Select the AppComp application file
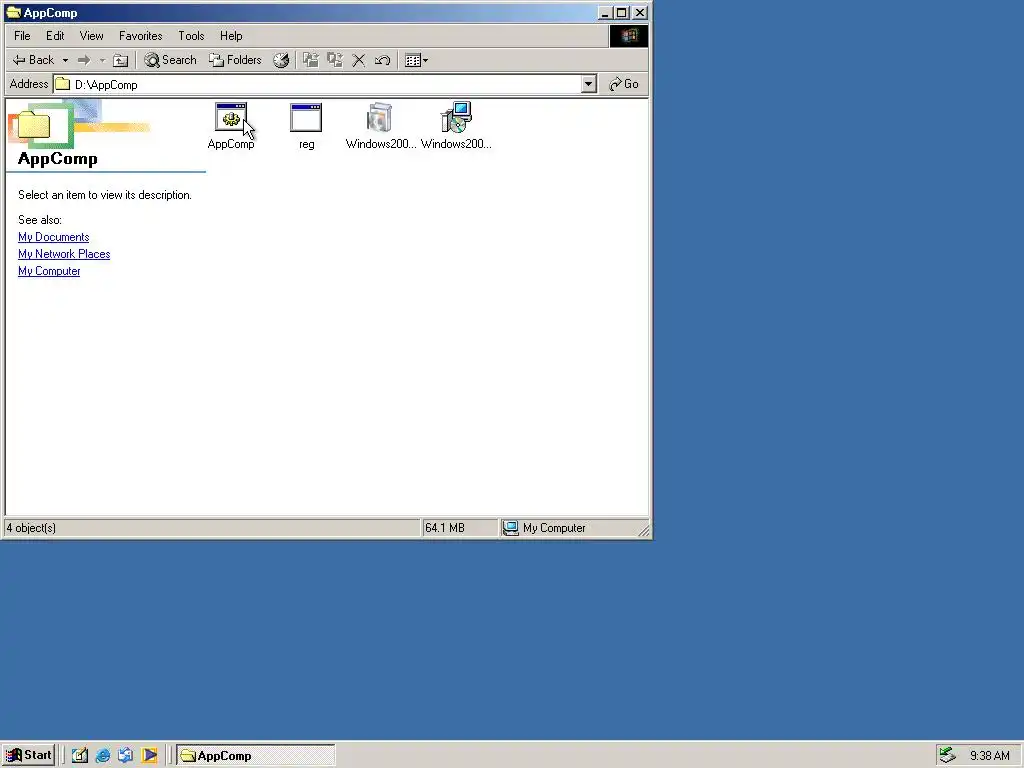 coord(231,126)
